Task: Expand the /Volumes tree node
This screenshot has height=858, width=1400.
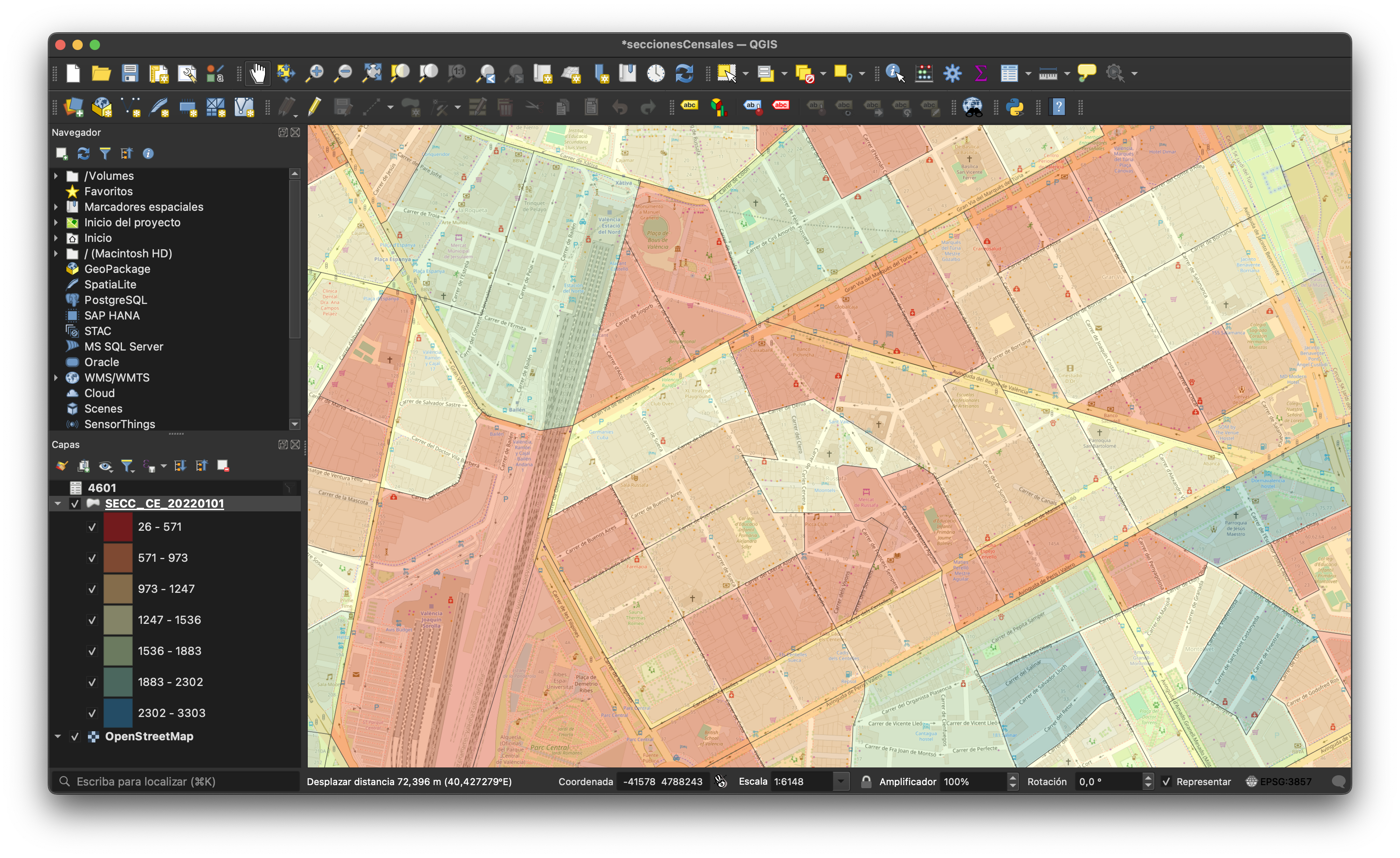Action: click(56, 176)
